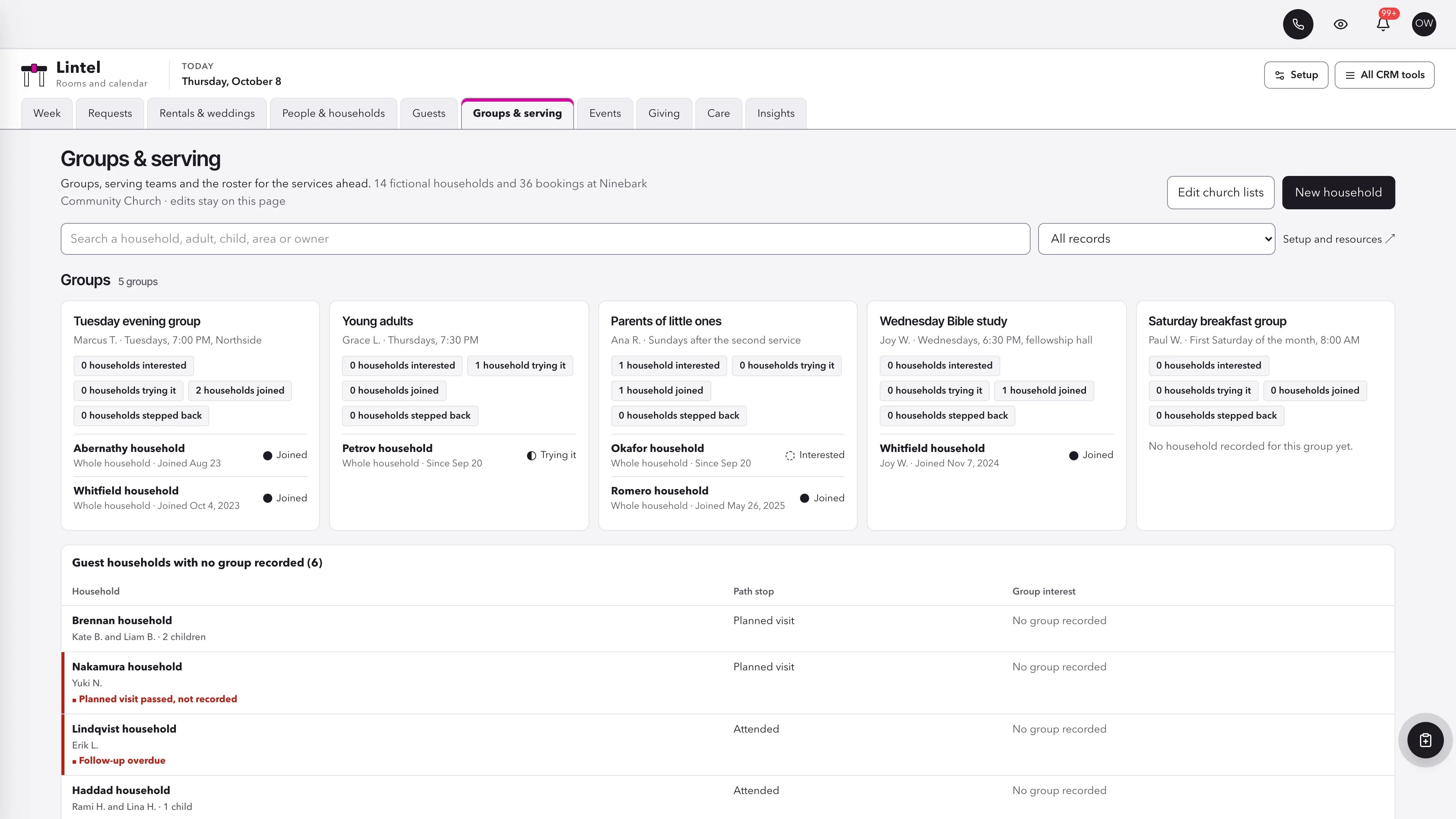Click the Young adults group title

[x=378, y=321]
